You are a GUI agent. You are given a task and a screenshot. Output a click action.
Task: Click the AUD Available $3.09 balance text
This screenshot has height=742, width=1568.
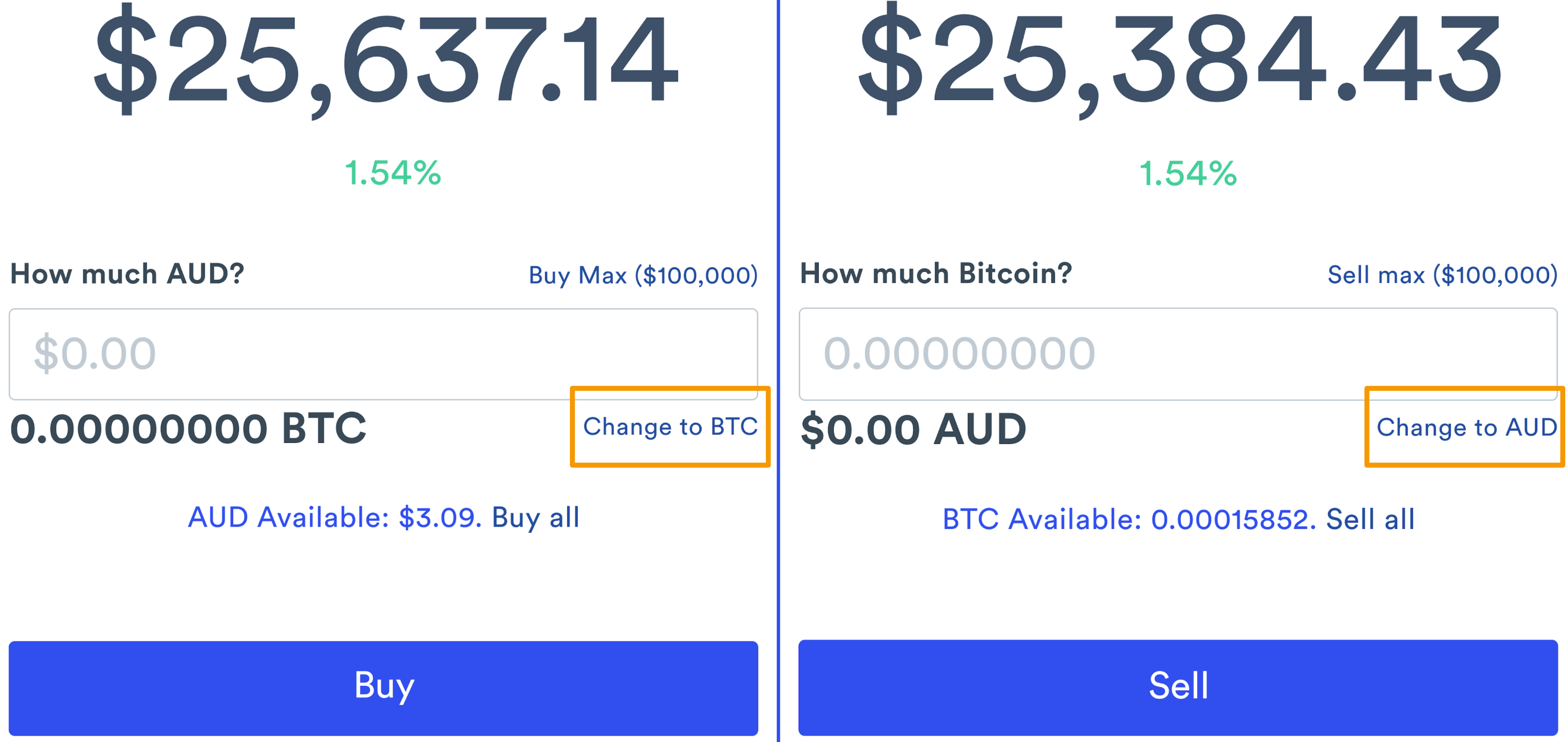click(x=335, y=518)
